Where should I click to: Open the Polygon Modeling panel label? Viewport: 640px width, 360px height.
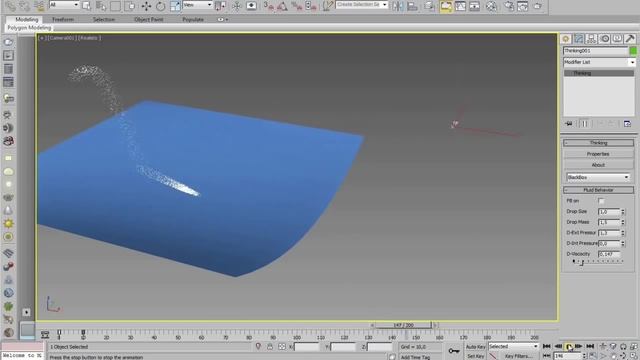pos(29,28)
